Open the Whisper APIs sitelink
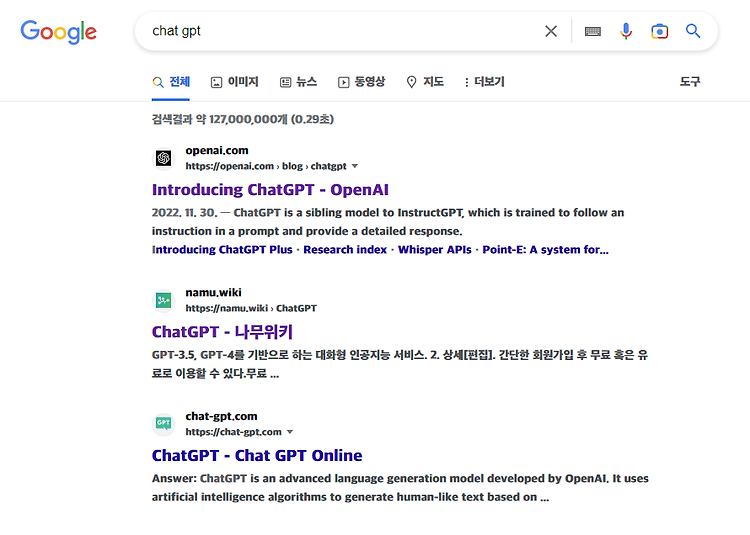The height and width of the screenshot is (535, 750). pyautogui.click(x=435, y=250)
